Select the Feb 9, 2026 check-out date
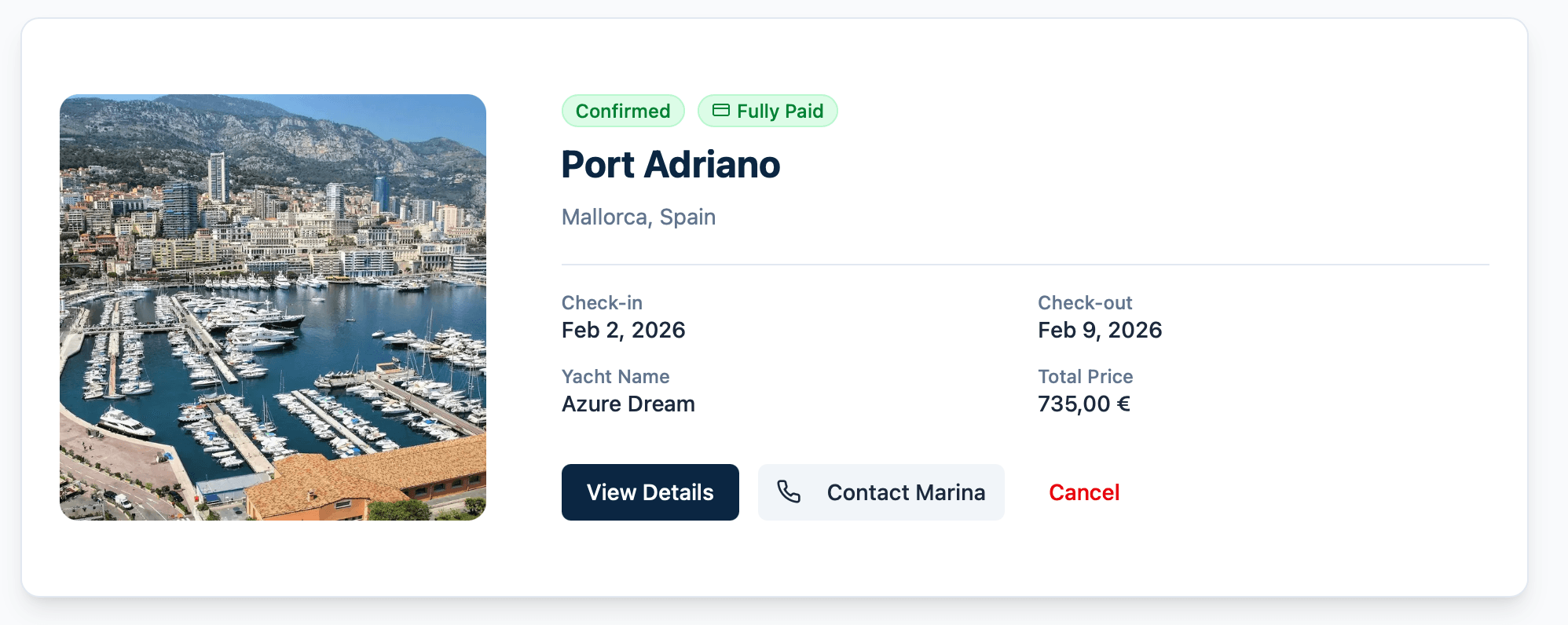Screen dimensions: 1568x625 click(1099, 330)
